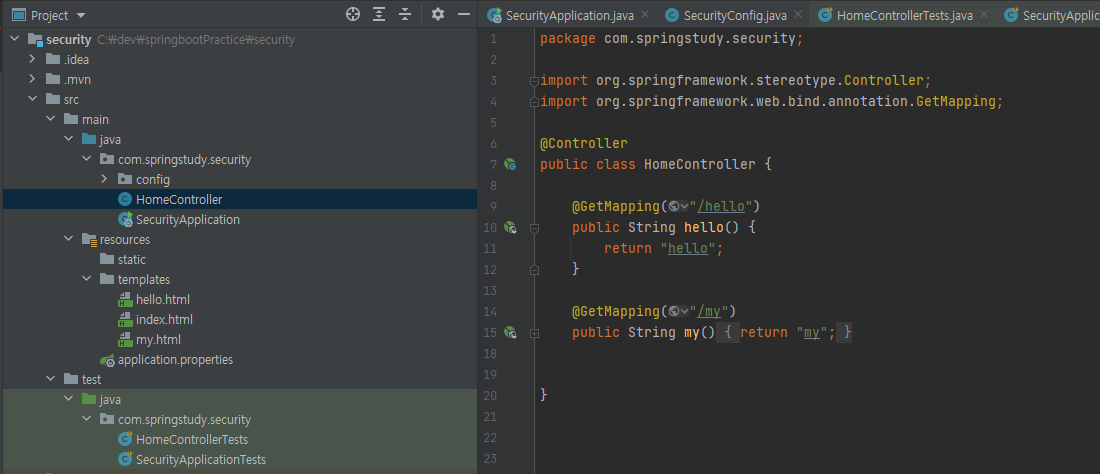The width and height of the screenshot is (1100, 474).
Task: Expand the .mvn folder
Action: click(32, 79)
